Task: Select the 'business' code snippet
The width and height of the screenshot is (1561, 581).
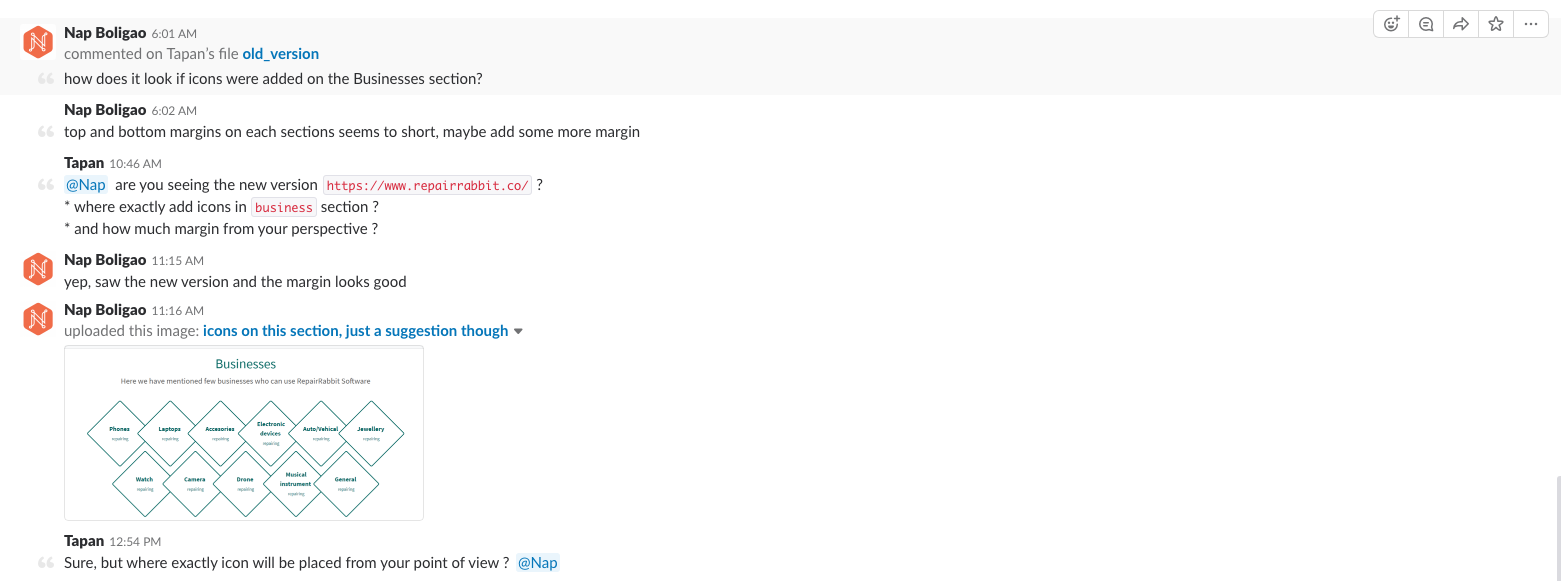Action: click(x=284, y=207)
